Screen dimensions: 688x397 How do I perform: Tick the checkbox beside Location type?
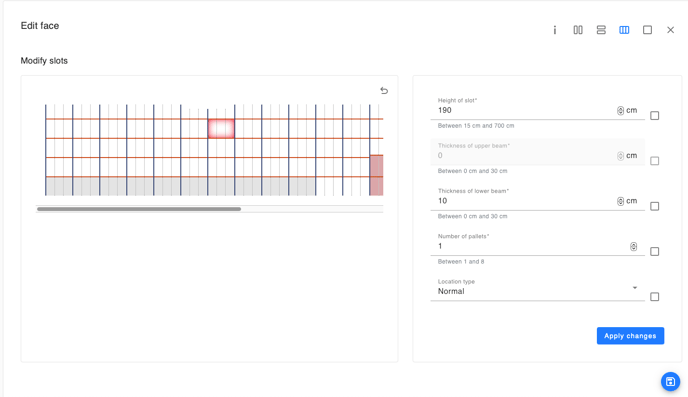pos(654,297)
